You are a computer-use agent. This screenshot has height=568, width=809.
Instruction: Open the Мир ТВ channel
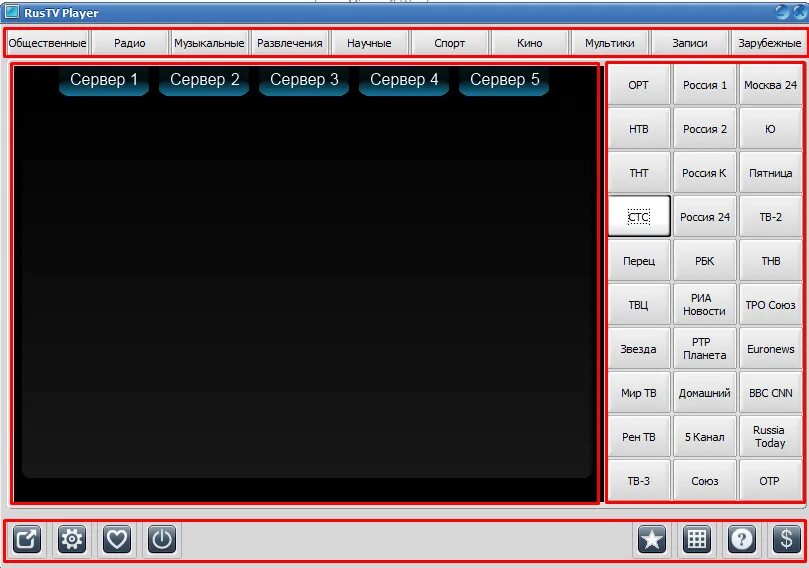coord(639,393)
